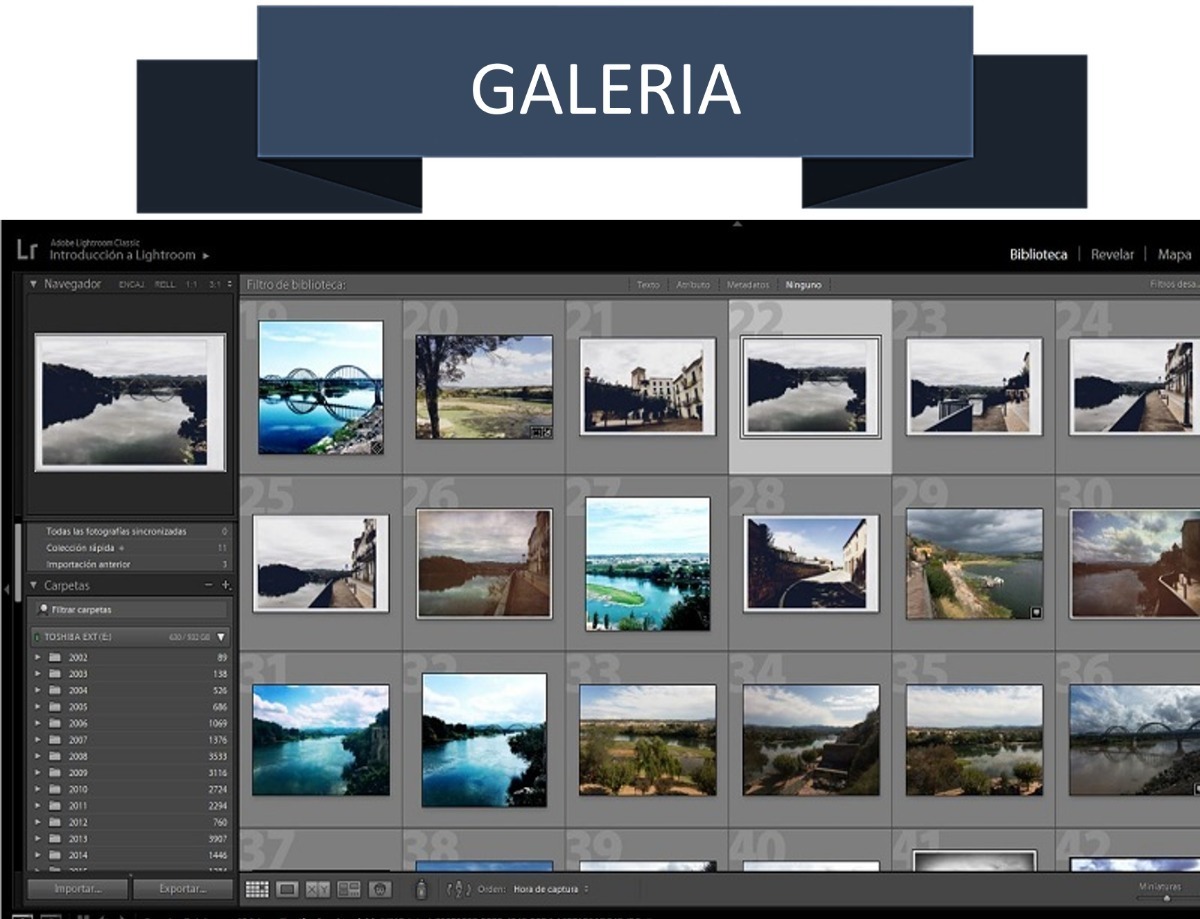The image size is (1200, 919).
Task: Expand the 2010 folder
Action: click(38, 790)
